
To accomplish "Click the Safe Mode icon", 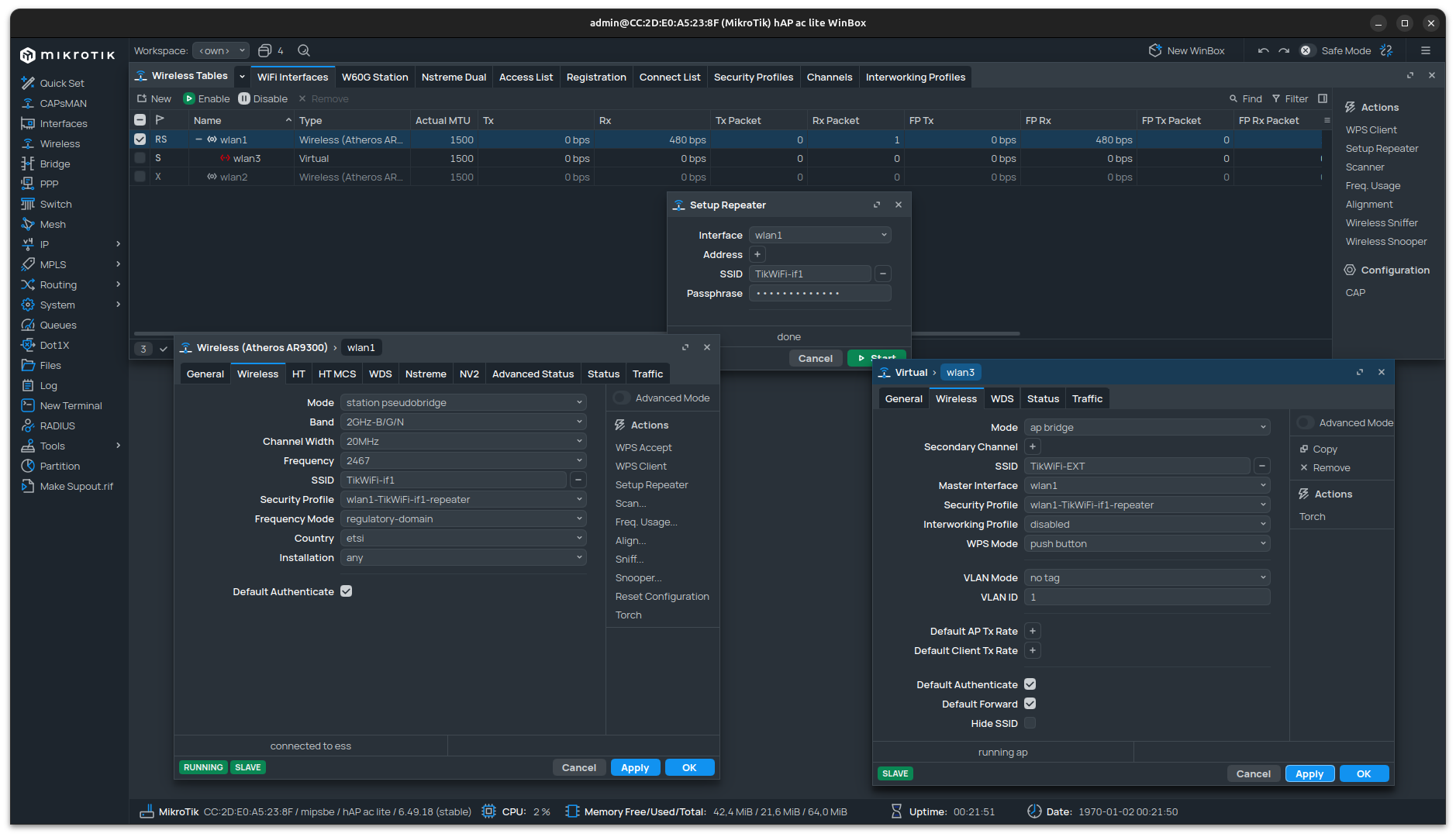I will (x=1306, y=50).
